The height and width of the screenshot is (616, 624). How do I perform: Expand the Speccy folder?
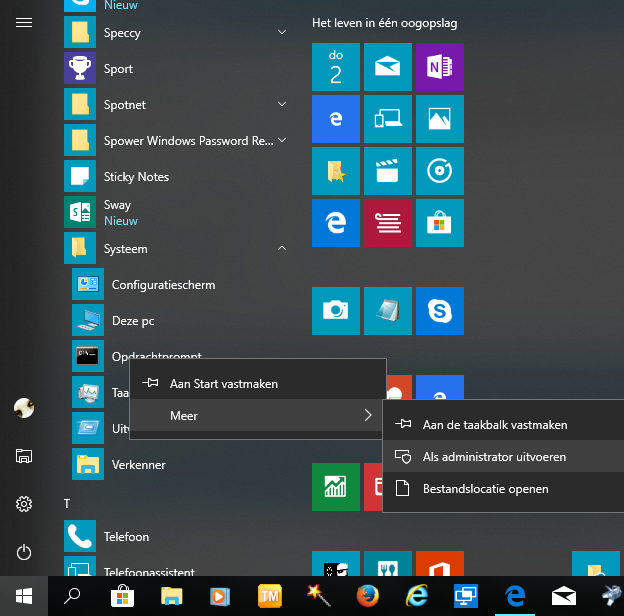[282, 33]
